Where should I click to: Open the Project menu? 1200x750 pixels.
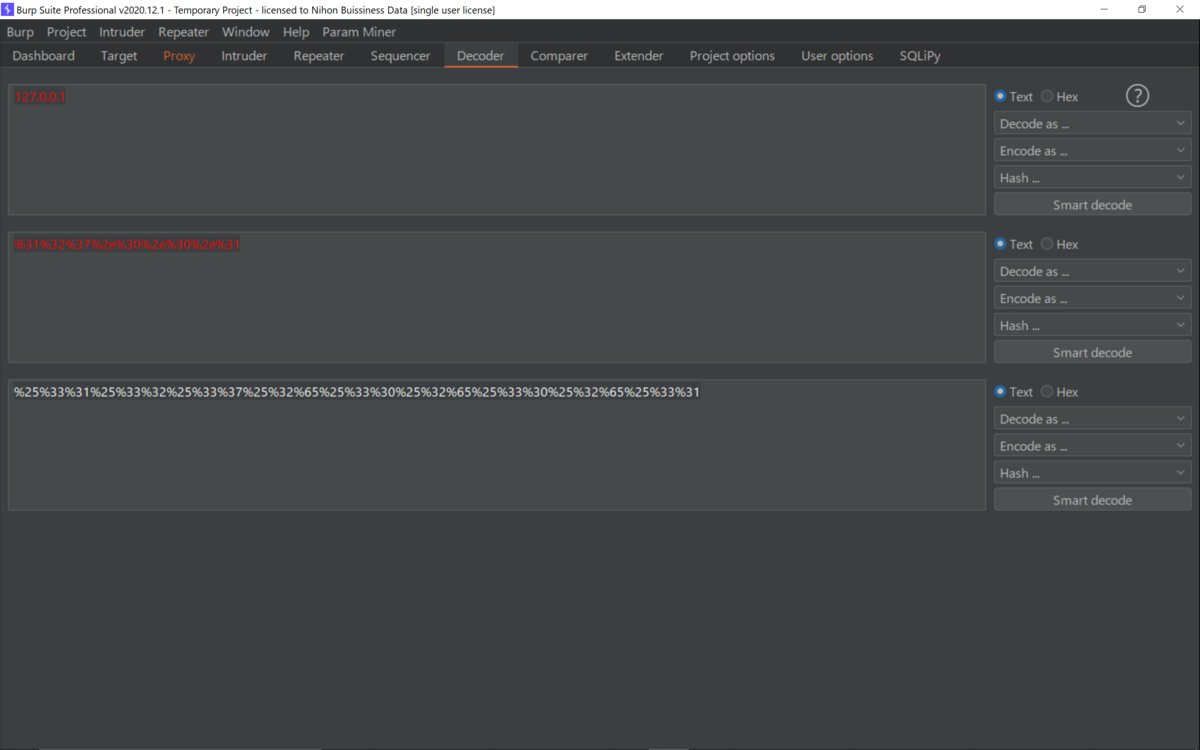point(66,32)
